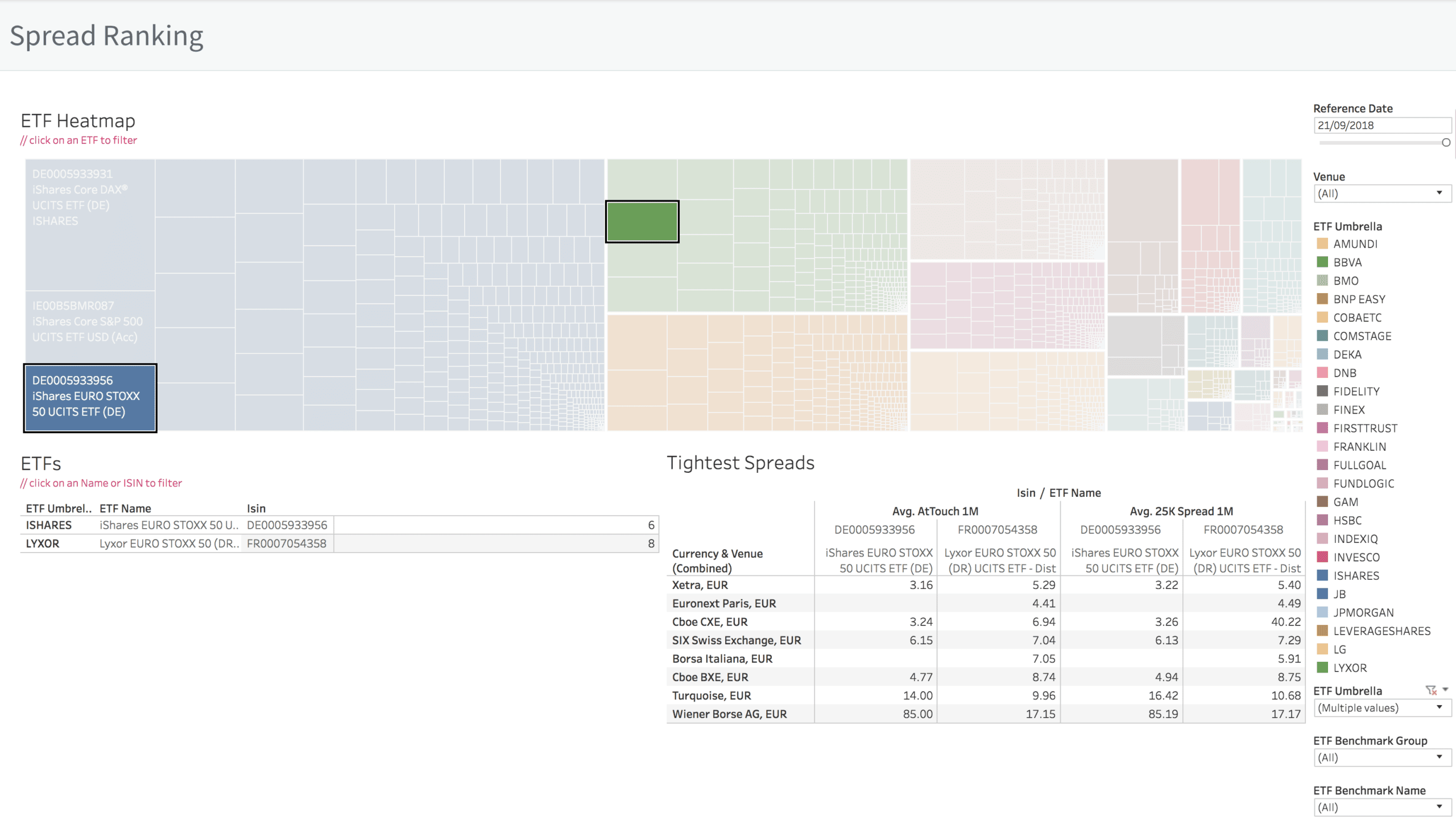Screen dimensions: 1456x824
Task: Click the INVESCO legend color square
Action: click(x=1322, y=557)
